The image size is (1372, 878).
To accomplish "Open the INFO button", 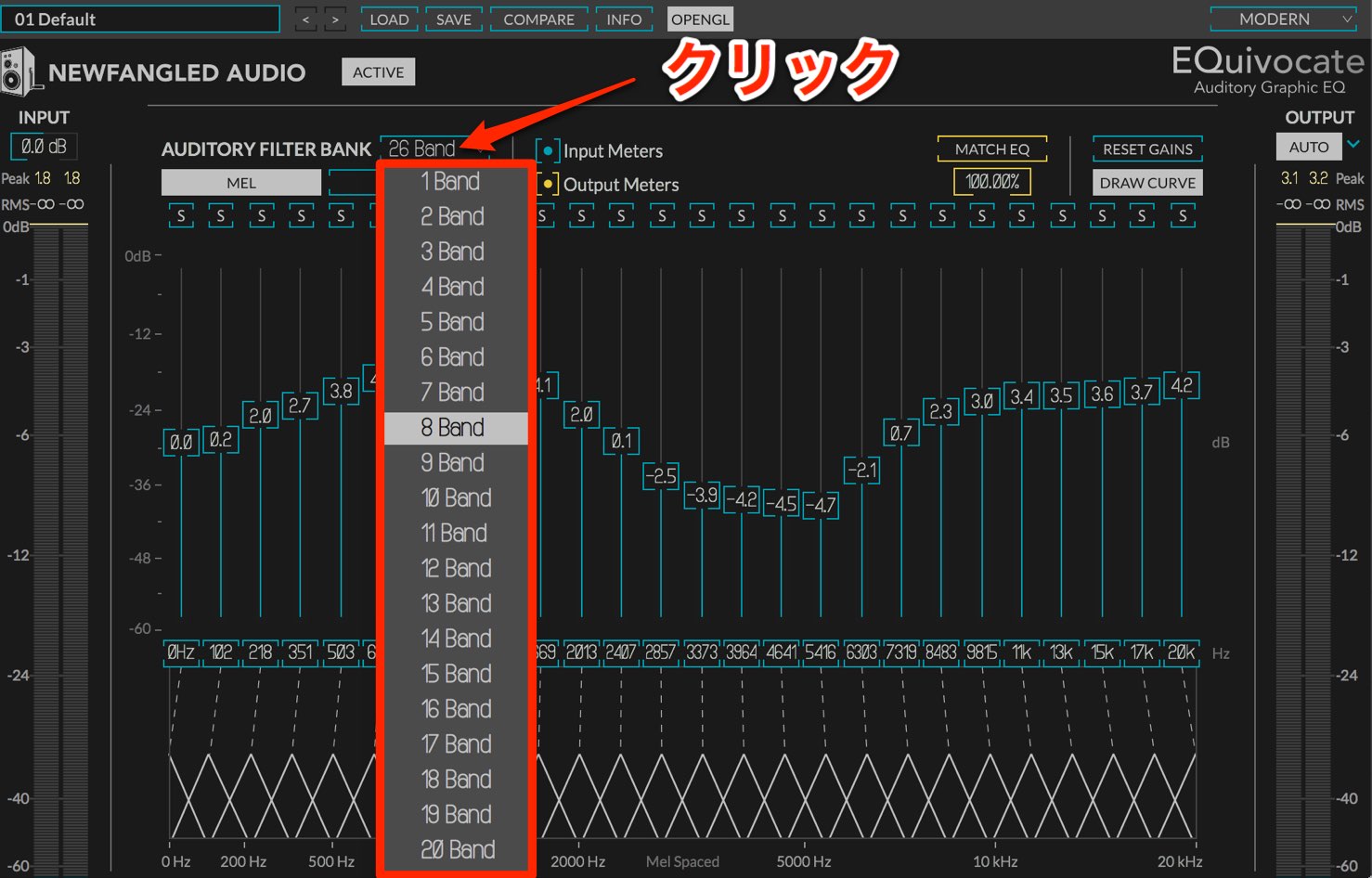I will 624,19.
